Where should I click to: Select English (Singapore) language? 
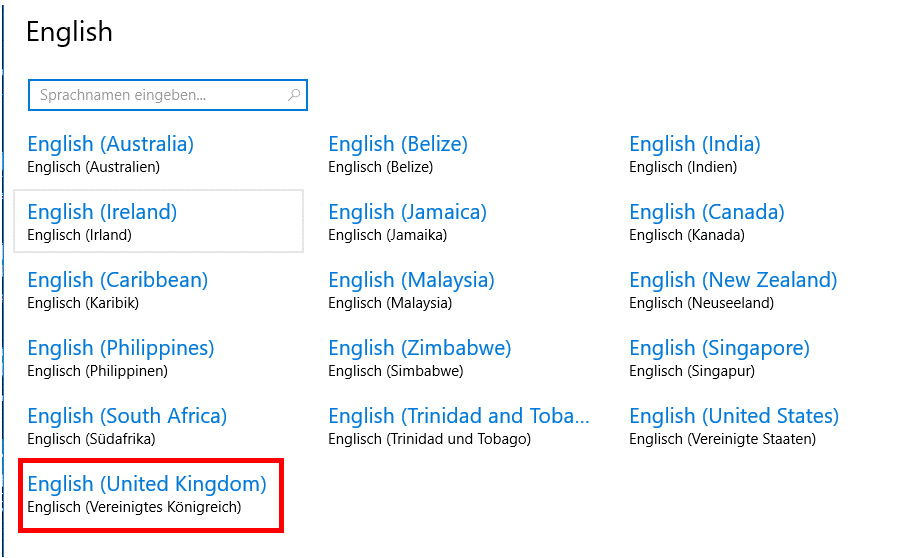point(719,348)
